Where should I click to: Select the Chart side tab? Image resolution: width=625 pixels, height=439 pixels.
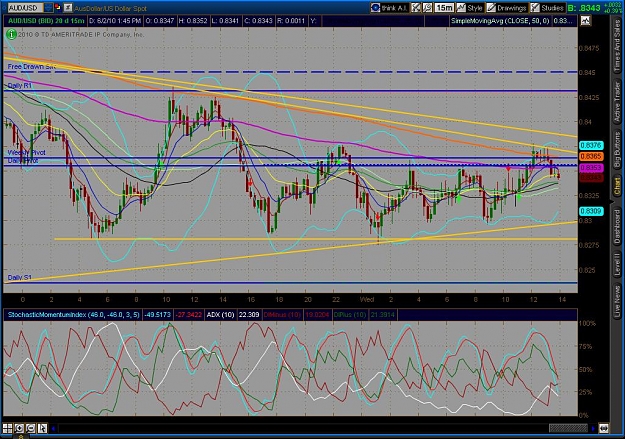coord(617,187)
